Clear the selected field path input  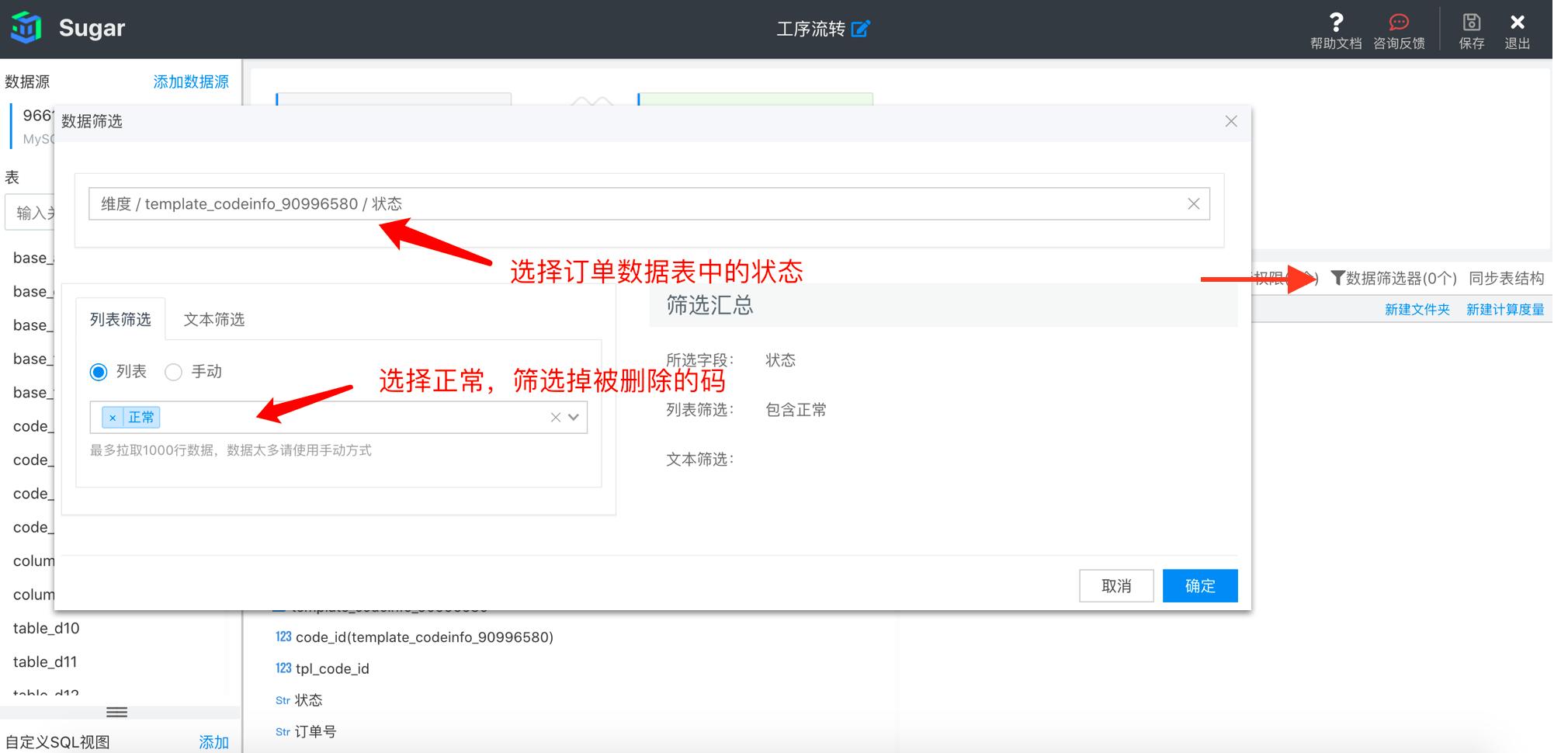1194,203
